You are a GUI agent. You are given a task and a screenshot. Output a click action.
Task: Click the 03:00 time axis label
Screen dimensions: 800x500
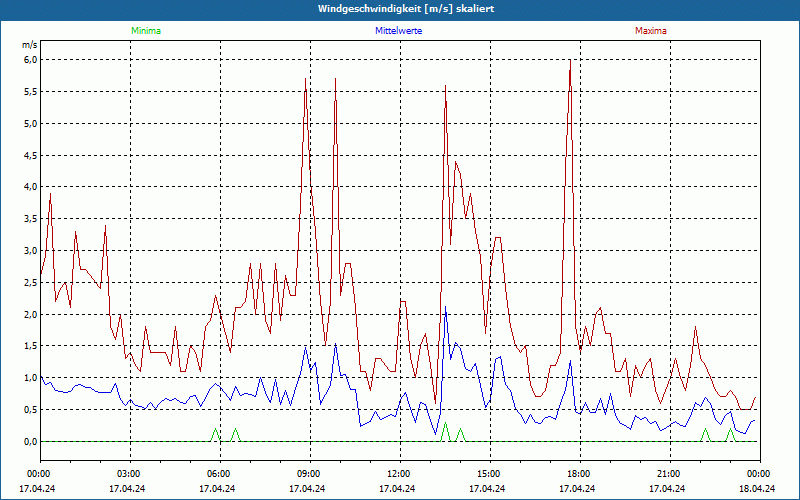point(129,473)
